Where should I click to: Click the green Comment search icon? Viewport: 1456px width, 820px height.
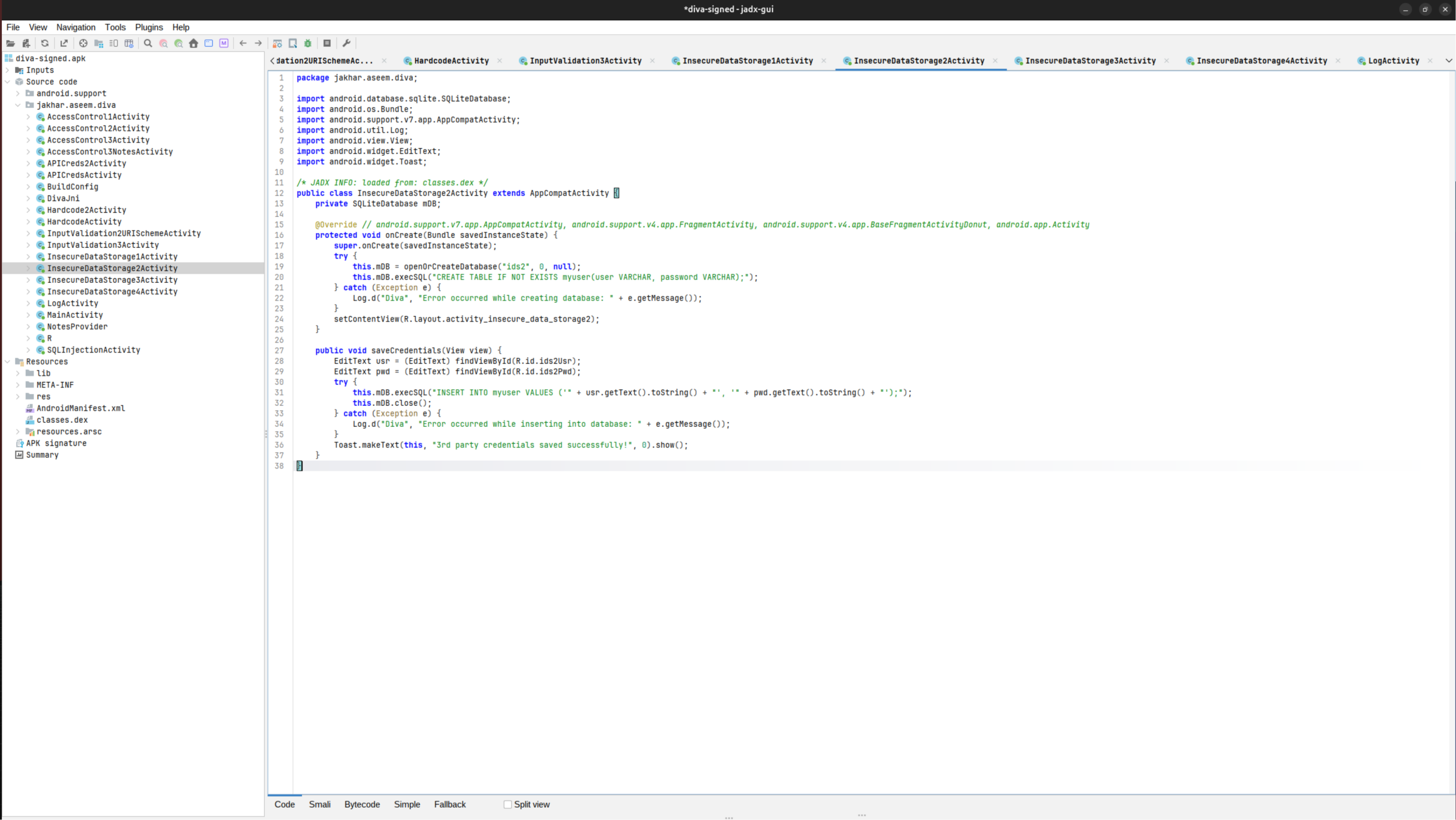[x=178, y=43]
